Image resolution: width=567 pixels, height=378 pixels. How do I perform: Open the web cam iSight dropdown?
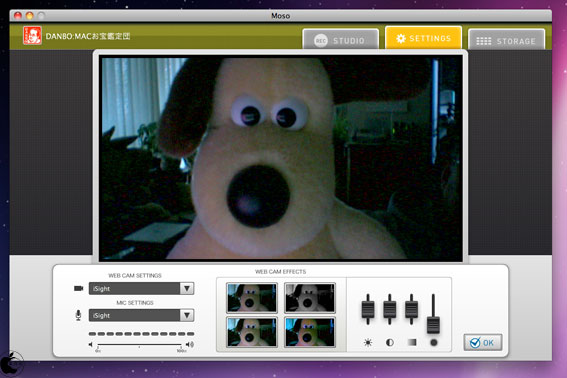coord(141,288)
